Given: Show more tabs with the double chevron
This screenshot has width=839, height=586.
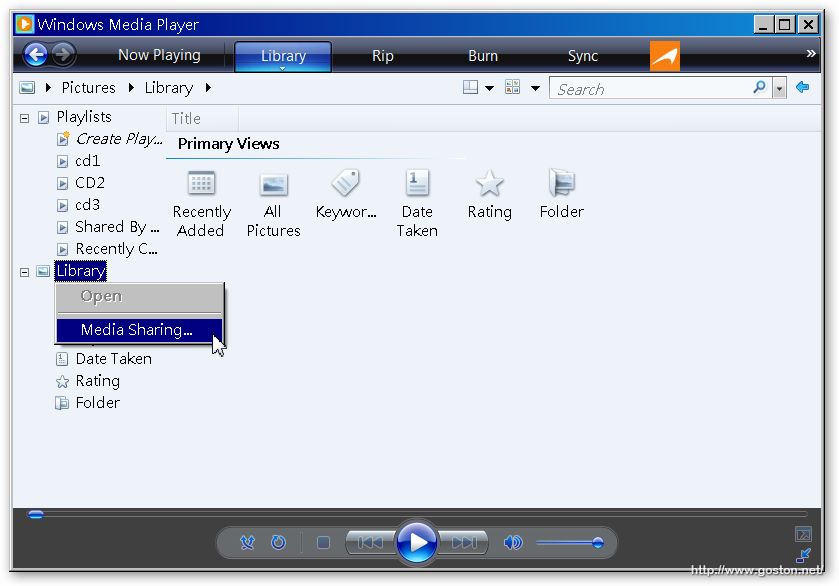Looking at the screenshot, I should click(811, 53).
